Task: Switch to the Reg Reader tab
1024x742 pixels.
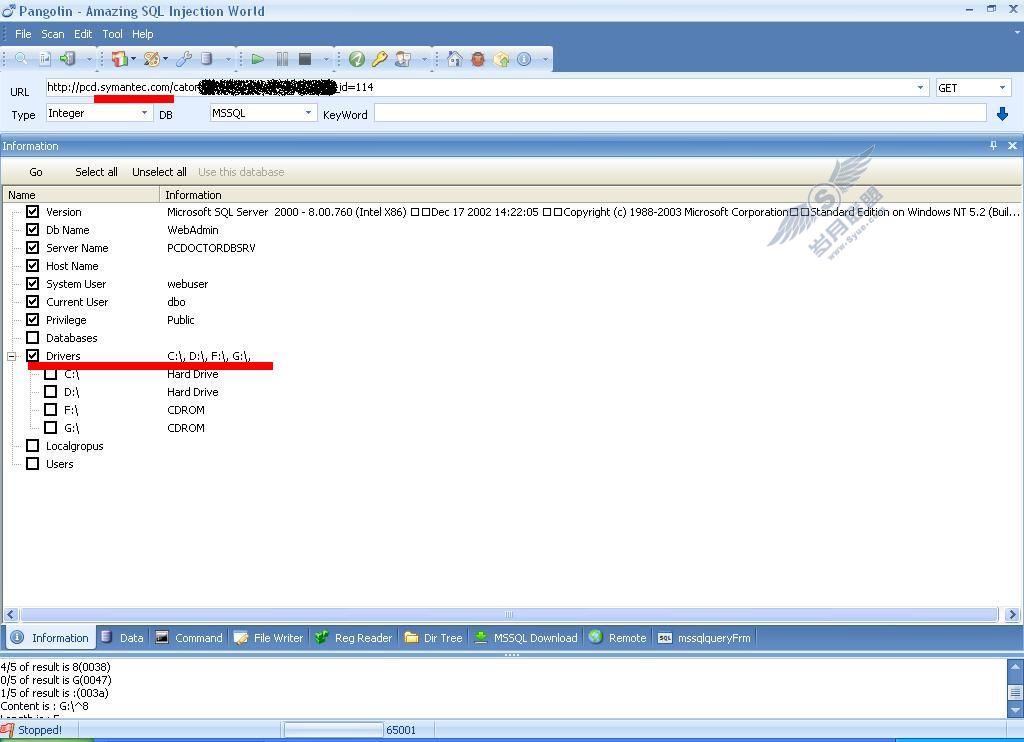Action: (x=353, y=637)
